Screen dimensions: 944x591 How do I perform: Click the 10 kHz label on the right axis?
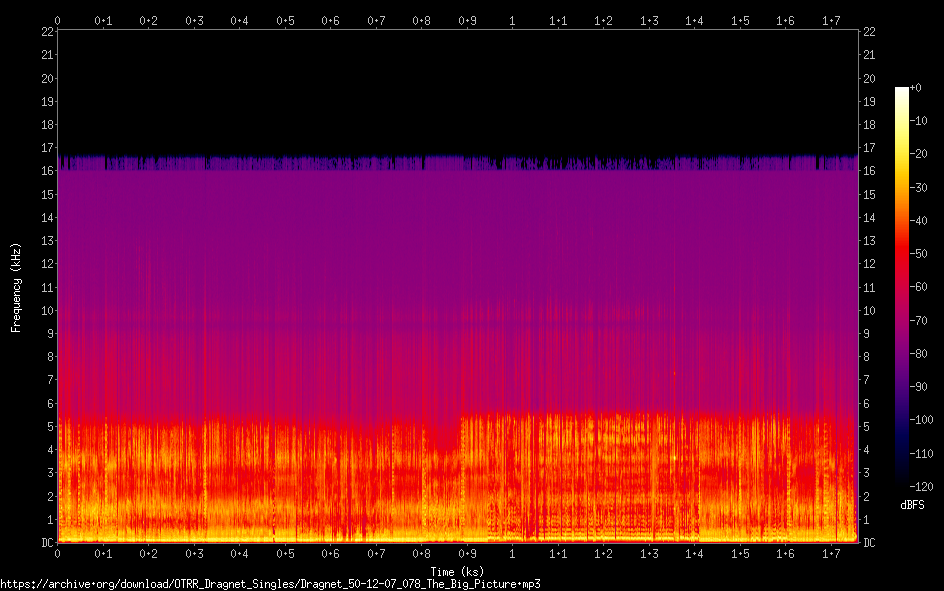(869, 311)
